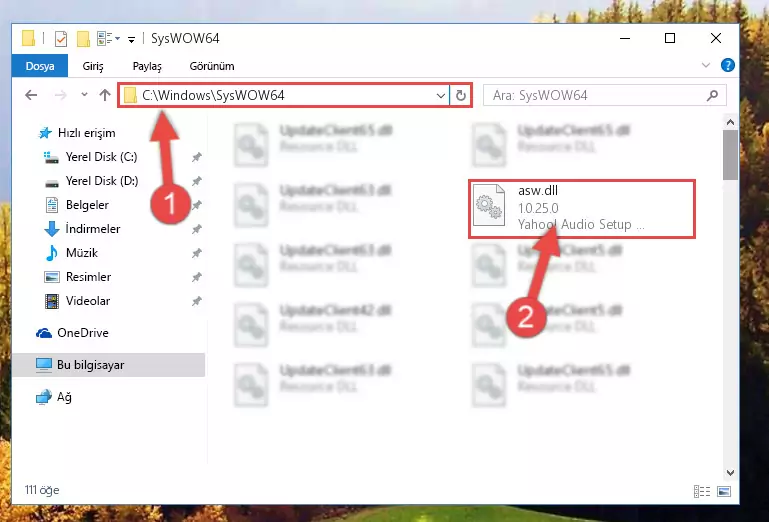Open İndirmeler in the sidebar
The image size is (769, 522).
pyautogui.click(x=82, y=229)
